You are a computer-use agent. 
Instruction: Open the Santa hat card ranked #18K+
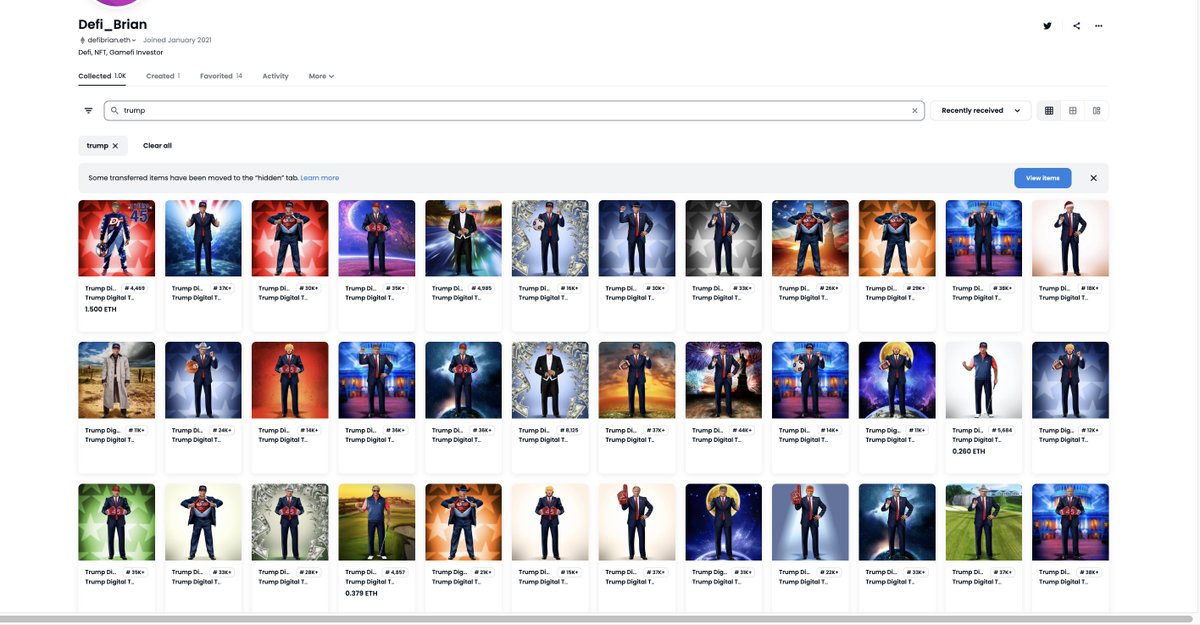click(1070, 265)
